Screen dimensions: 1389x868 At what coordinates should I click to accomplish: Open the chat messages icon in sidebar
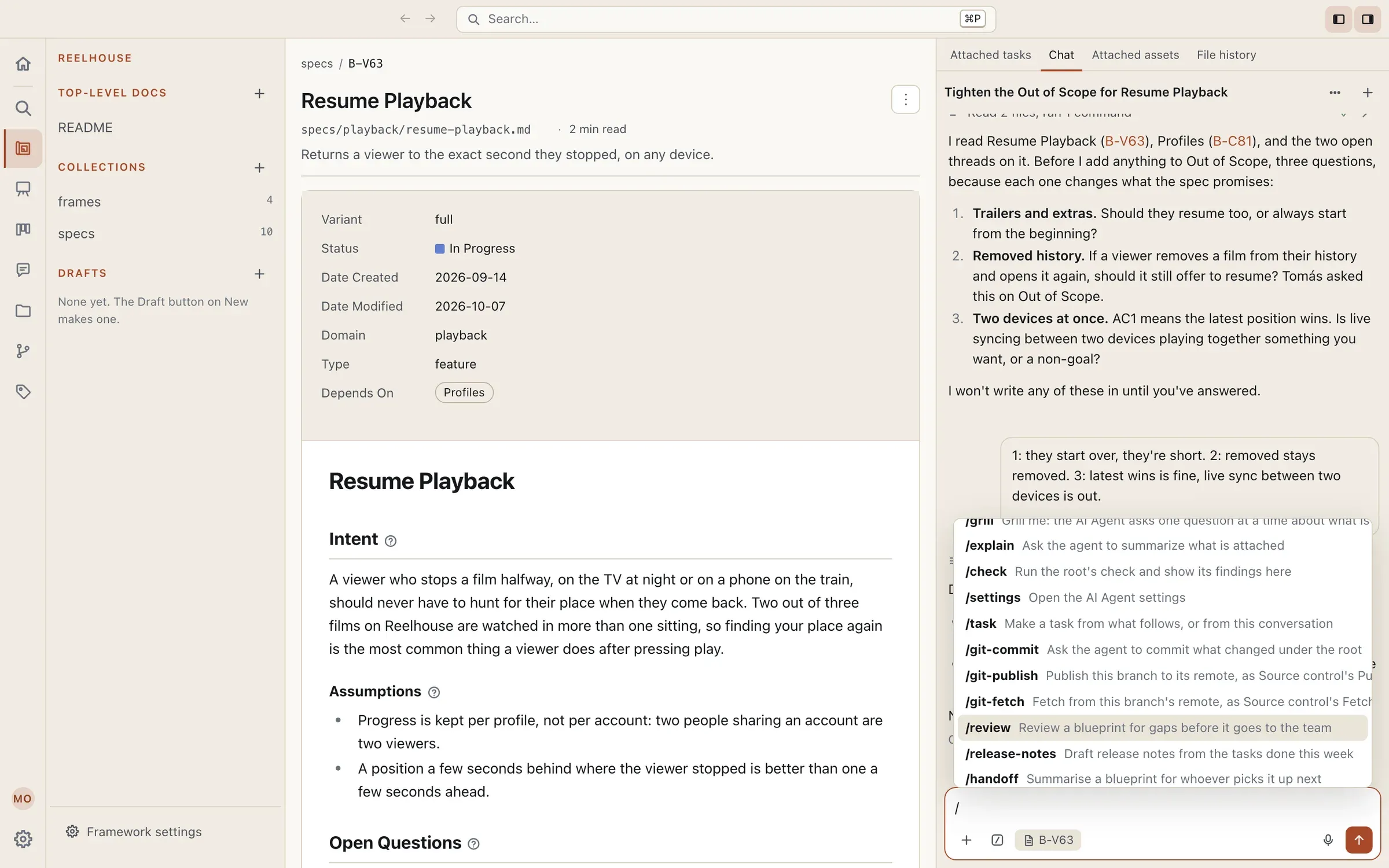coord(23,270)
